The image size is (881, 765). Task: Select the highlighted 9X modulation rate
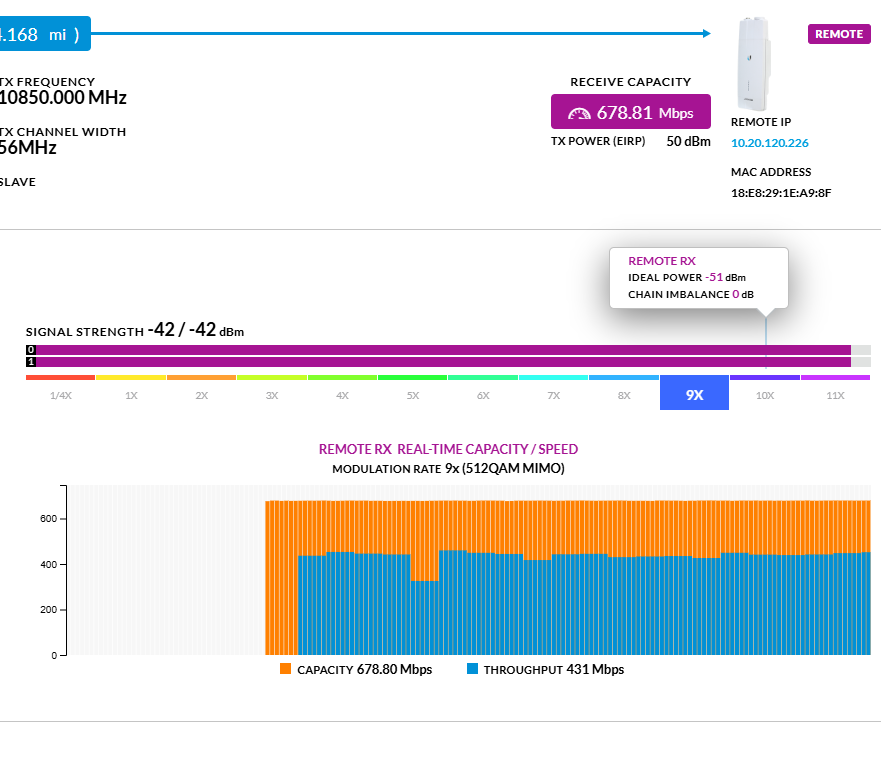click(694, 395)
